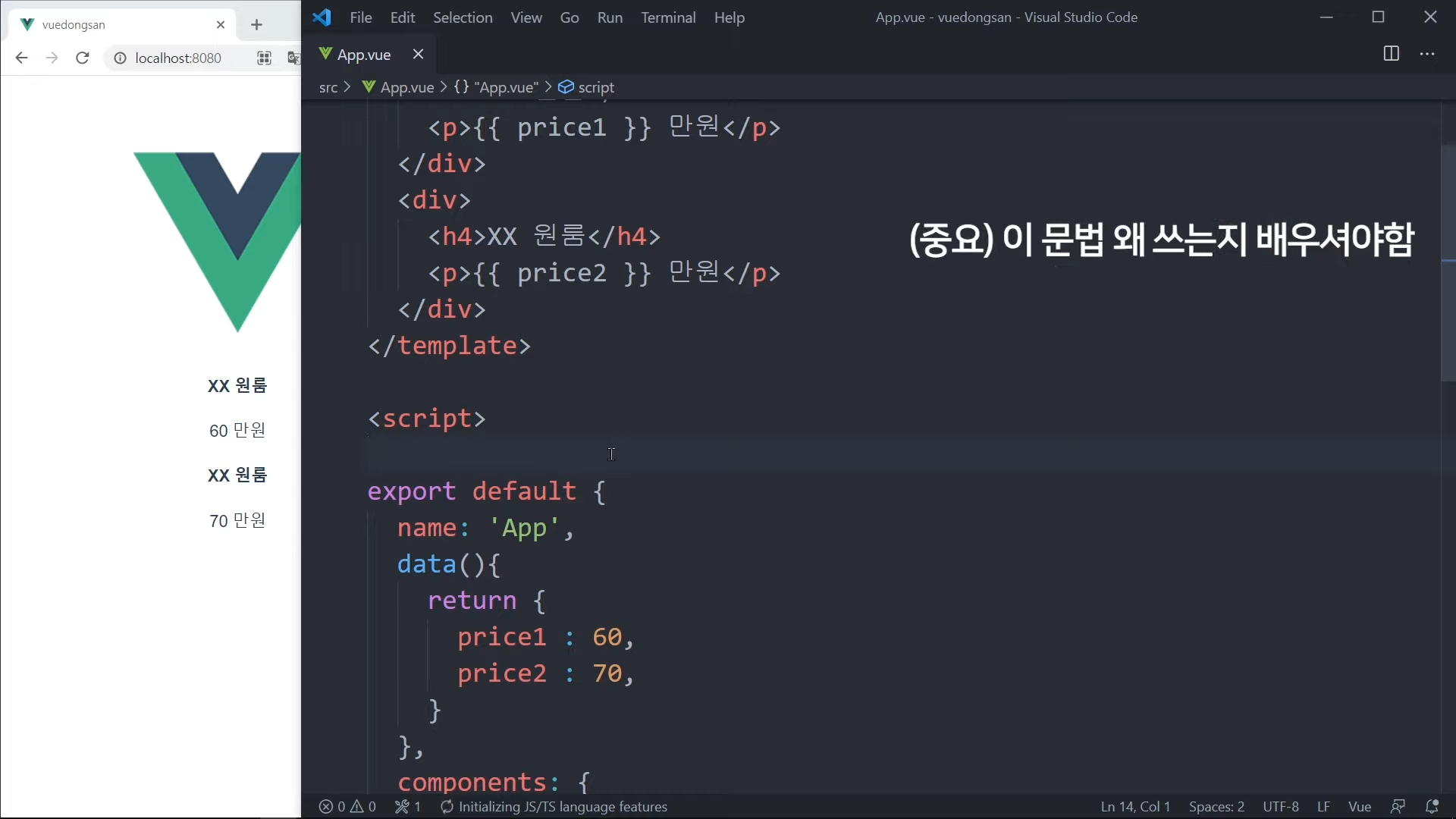Open the Vue language mode selector
This screenshot has width=1456, height=819.
(1359, 806)
